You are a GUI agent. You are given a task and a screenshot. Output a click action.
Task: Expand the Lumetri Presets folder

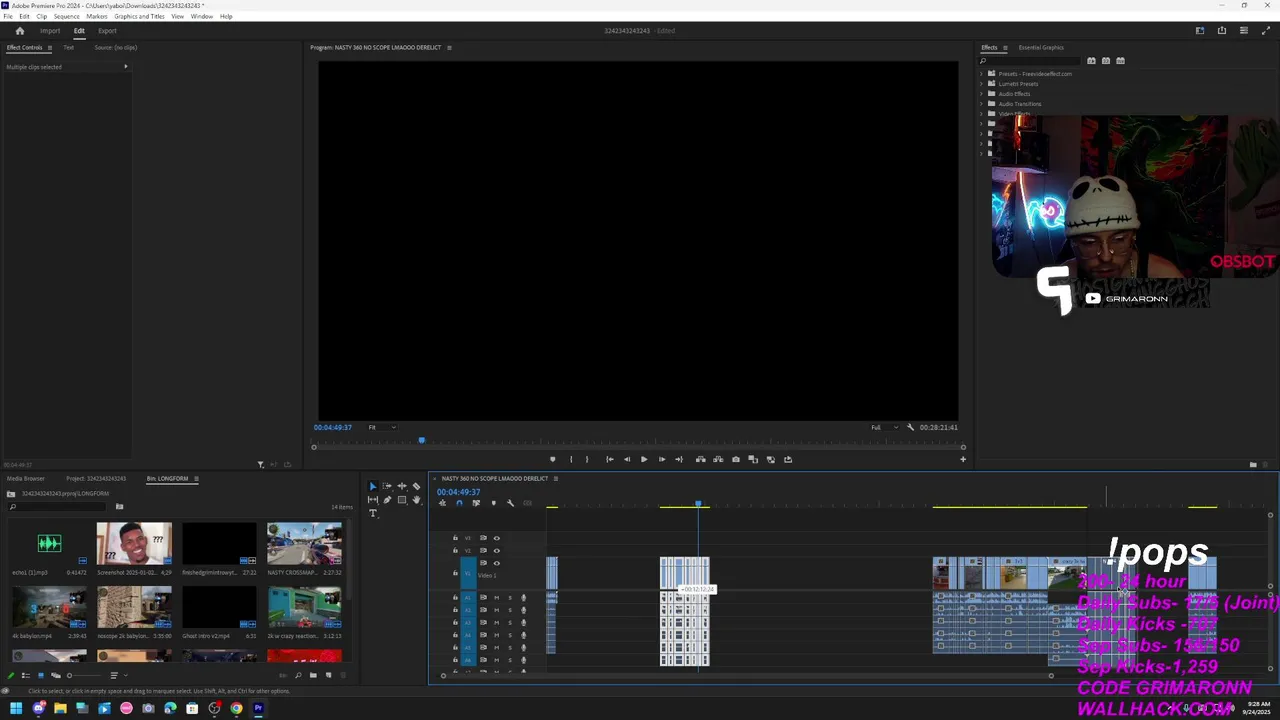[x=981, y=84]
